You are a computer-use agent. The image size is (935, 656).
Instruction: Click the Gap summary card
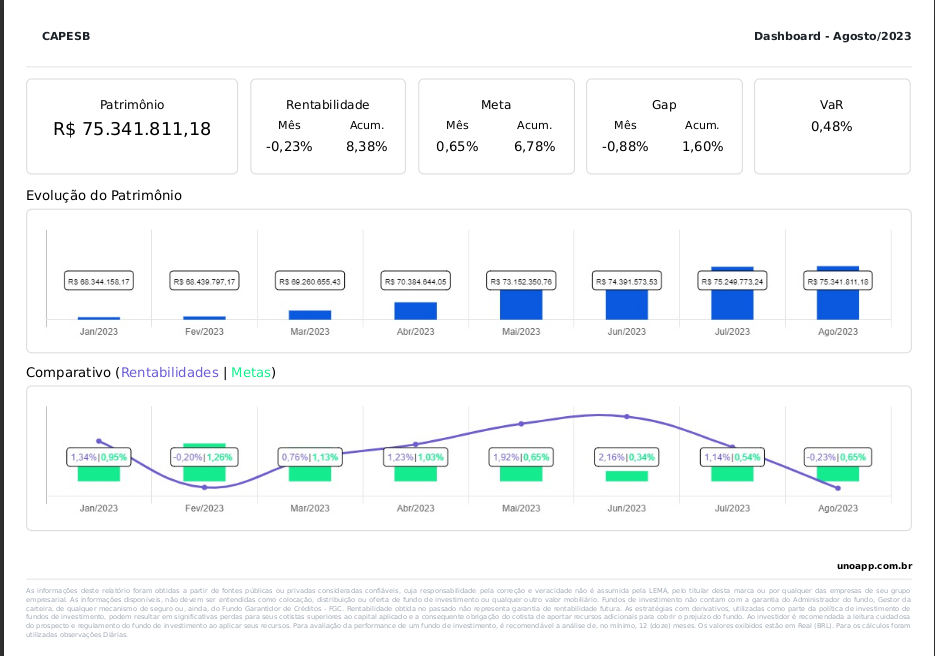pyautogui.click(x=664, y=126)
